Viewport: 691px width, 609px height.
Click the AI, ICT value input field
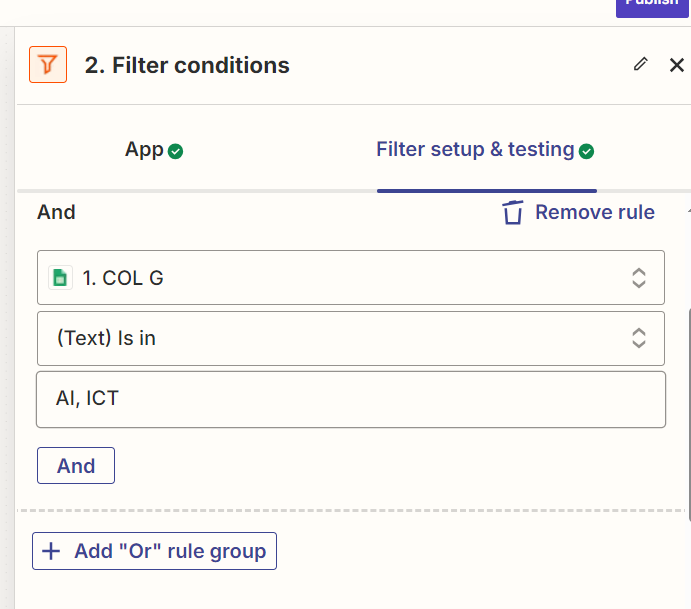point(351,399)
